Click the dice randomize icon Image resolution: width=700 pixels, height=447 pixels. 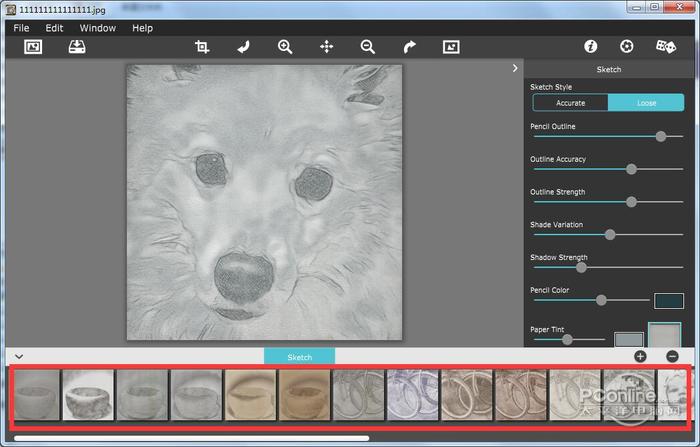coord(665,47)
